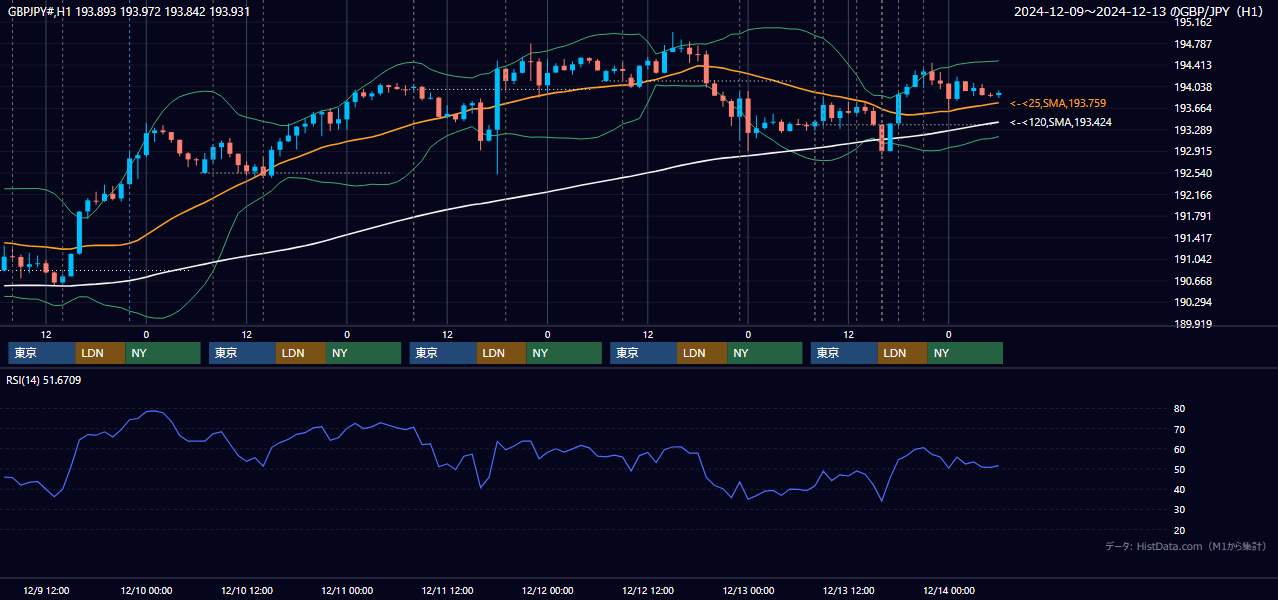The image size is (1278, 600).
Task: Select the NY session box for 12/11
Action: coord(564,353)
